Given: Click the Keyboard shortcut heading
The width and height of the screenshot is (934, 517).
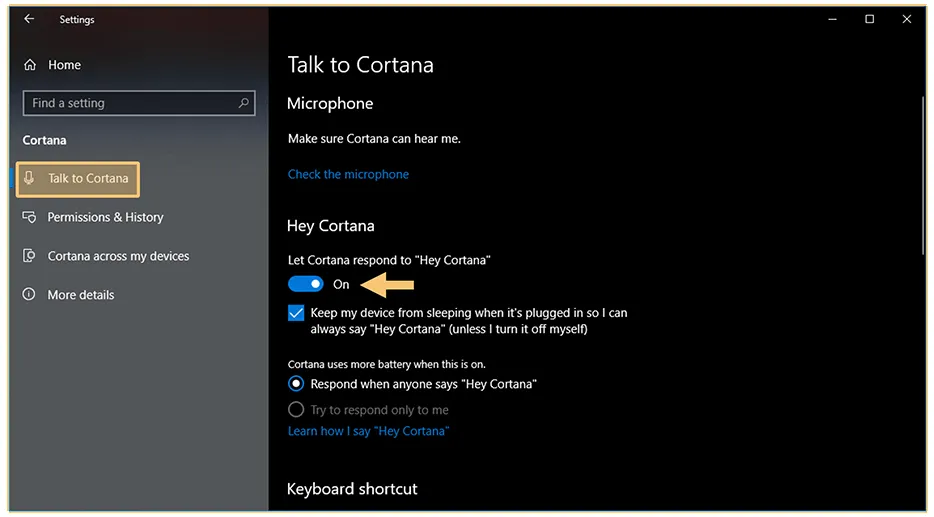Looking at the screenshot, I should (352, 489).
